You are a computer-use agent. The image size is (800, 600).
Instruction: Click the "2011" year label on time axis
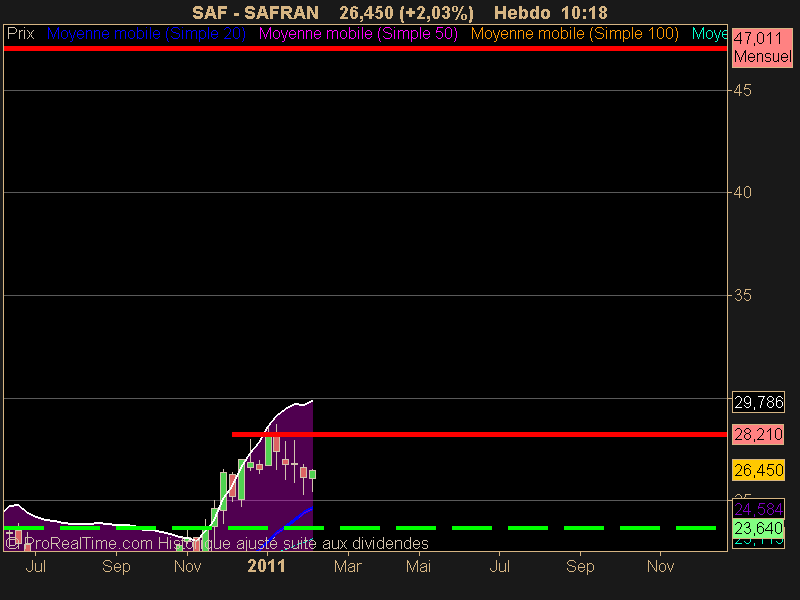(x=266, y=566)
